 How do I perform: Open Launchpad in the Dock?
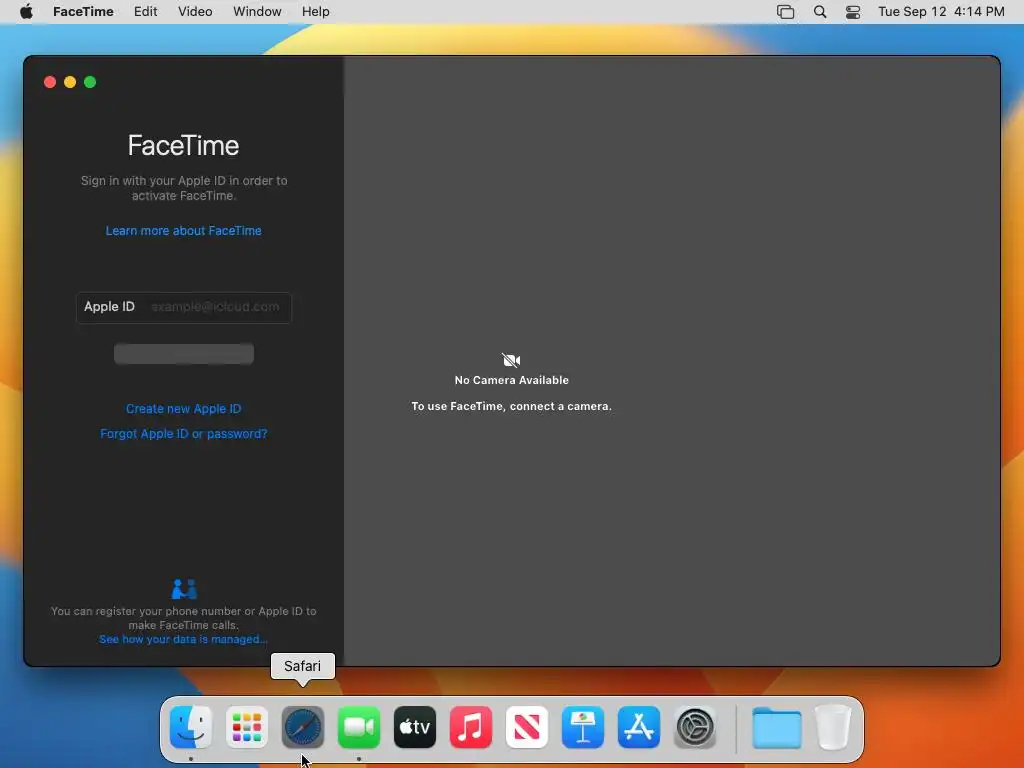point(247,727)
